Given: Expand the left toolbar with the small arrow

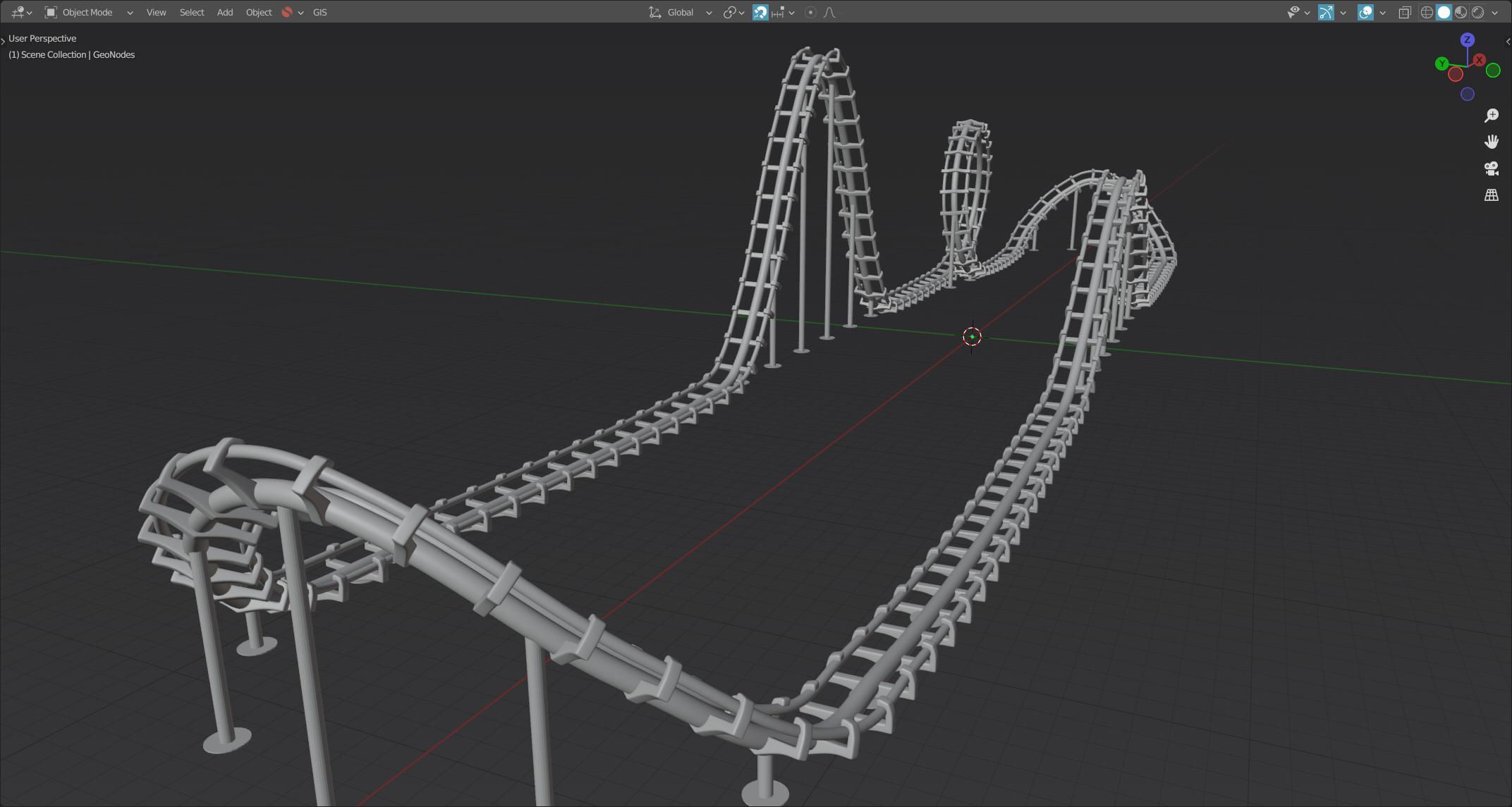Looking at the screenshot, I should [3, 41].
